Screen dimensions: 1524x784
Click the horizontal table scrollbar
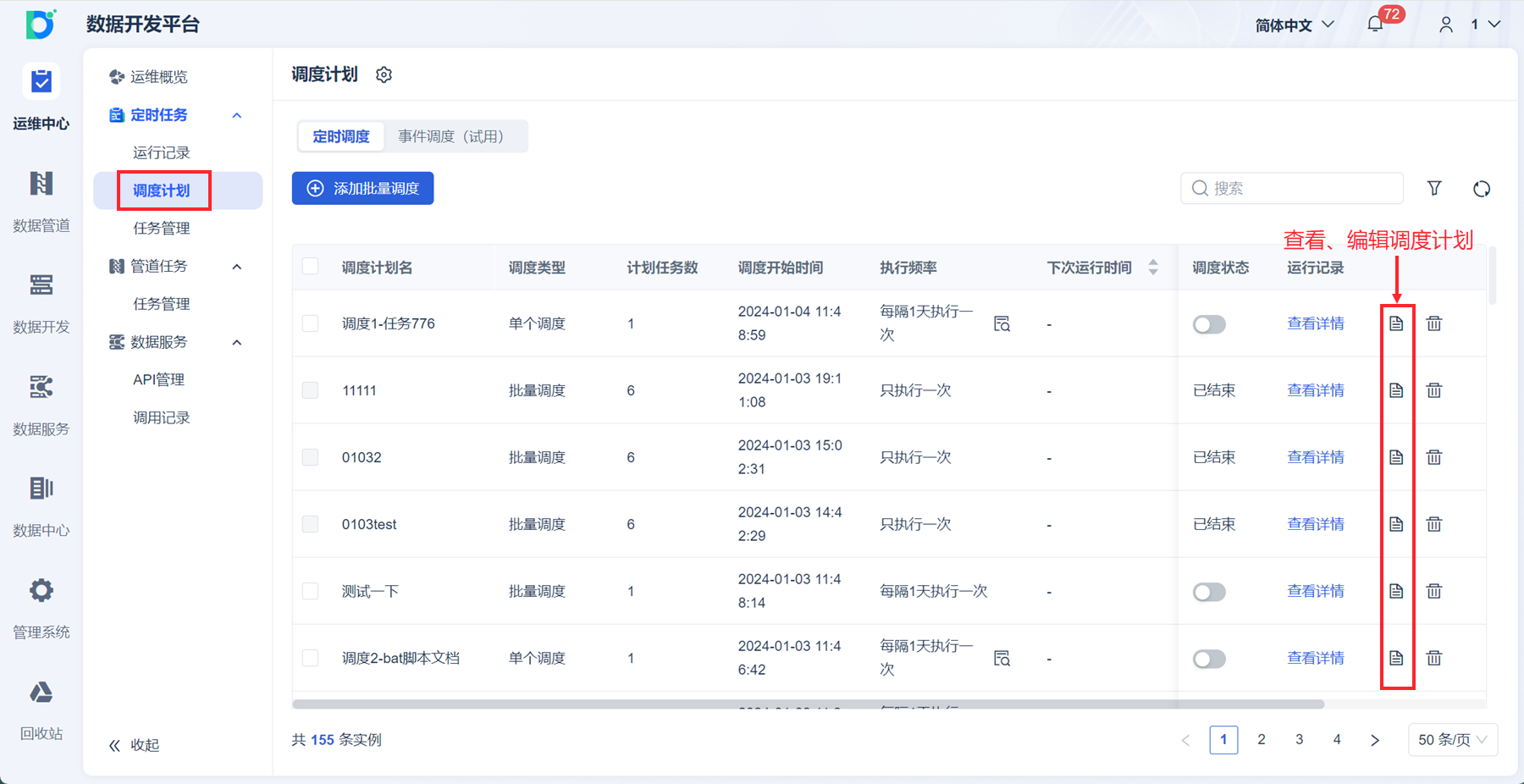(x=808, y=704)
